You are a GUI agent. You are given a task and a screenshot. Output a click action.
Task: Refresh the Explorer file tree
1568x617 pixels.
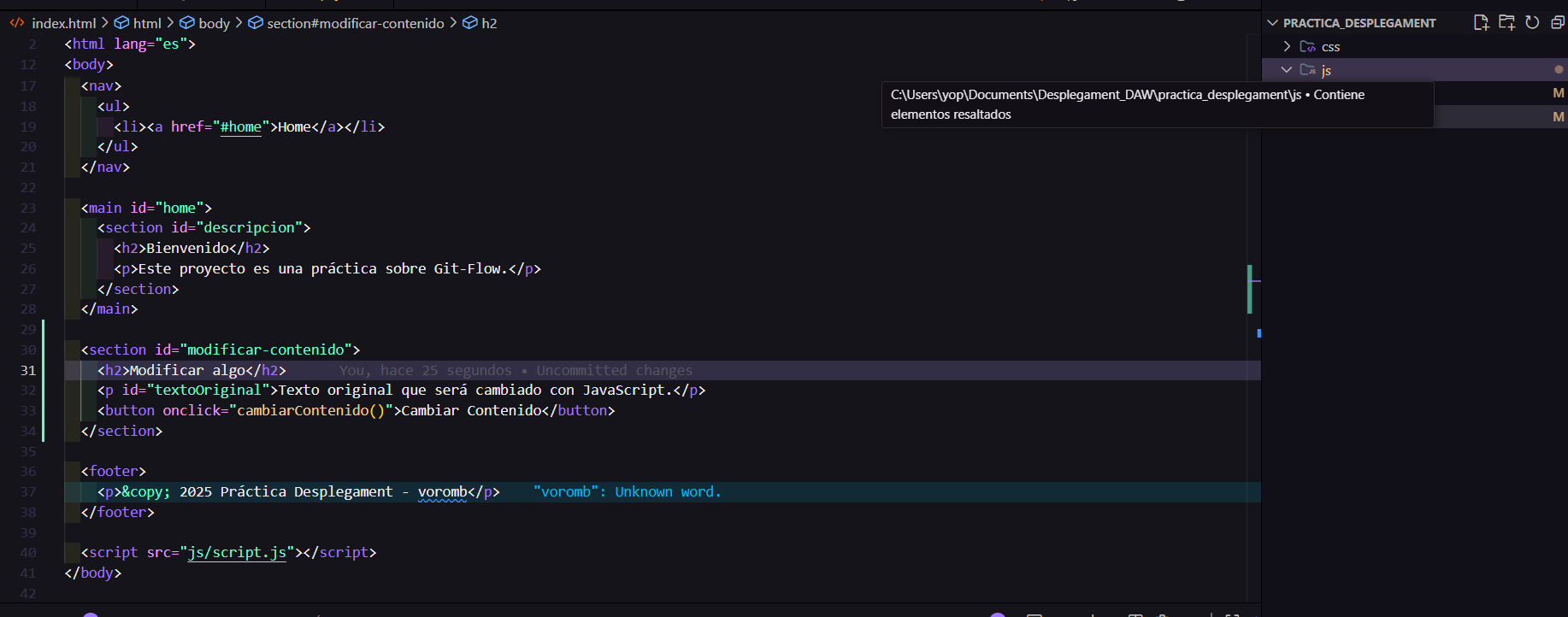1532,23
